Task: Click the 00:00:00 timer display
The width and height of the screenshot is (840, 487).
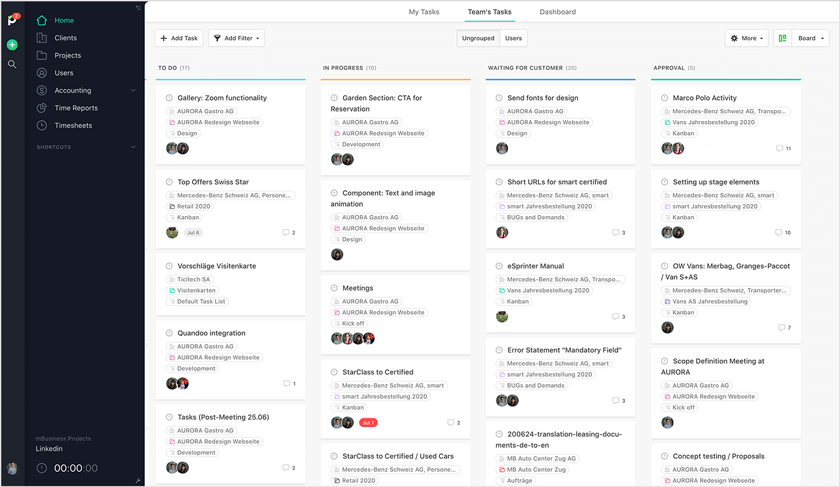Action: point(76,468)
